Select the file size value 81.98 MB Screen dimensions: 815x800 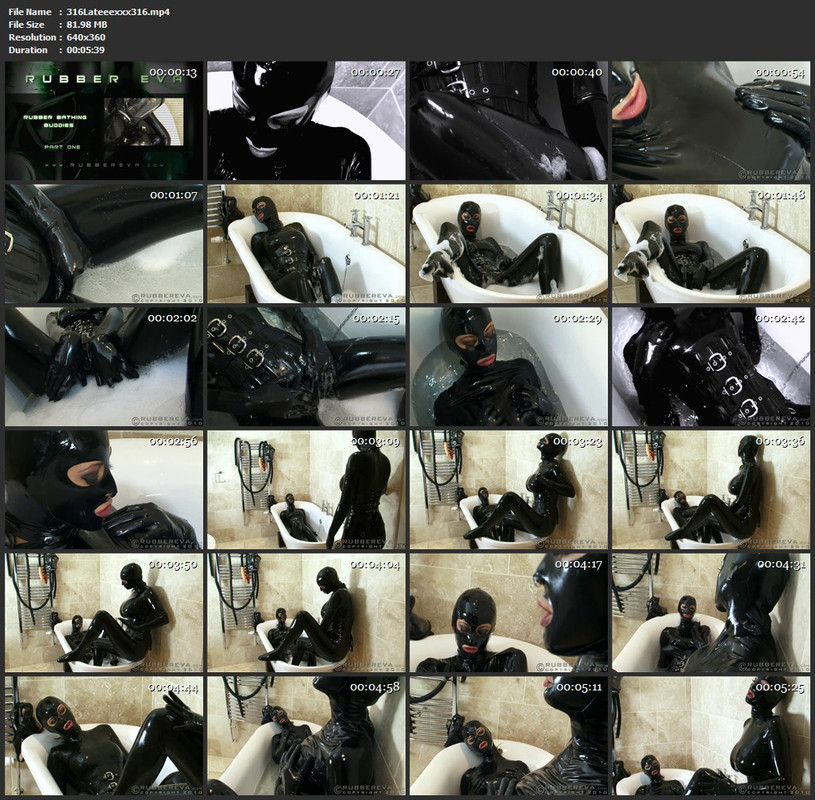(87, 24)
